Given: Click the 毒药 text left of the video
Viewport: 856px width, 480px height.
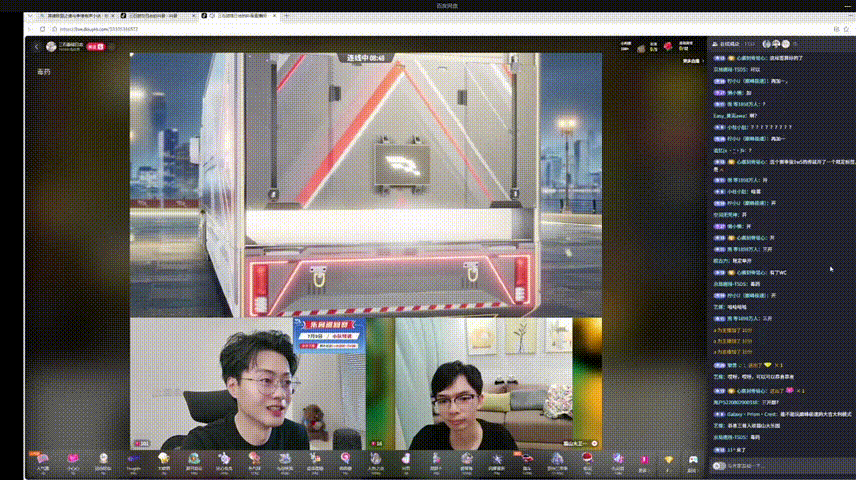Looking at the screenshot, I should 44,72.
